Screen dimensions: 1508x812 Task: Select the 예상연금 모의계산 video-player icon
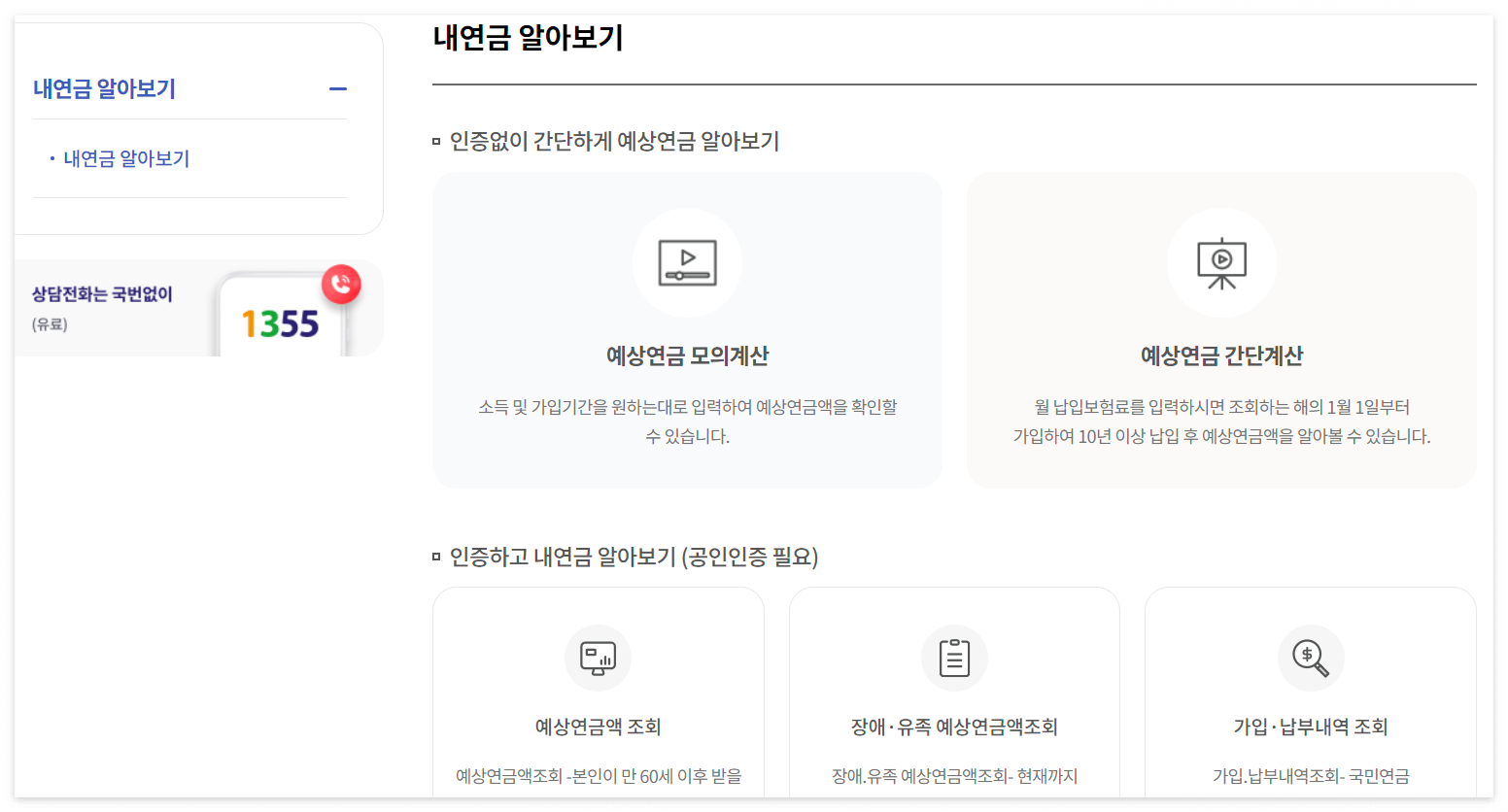pyautogui.click(x=688, y=262)
